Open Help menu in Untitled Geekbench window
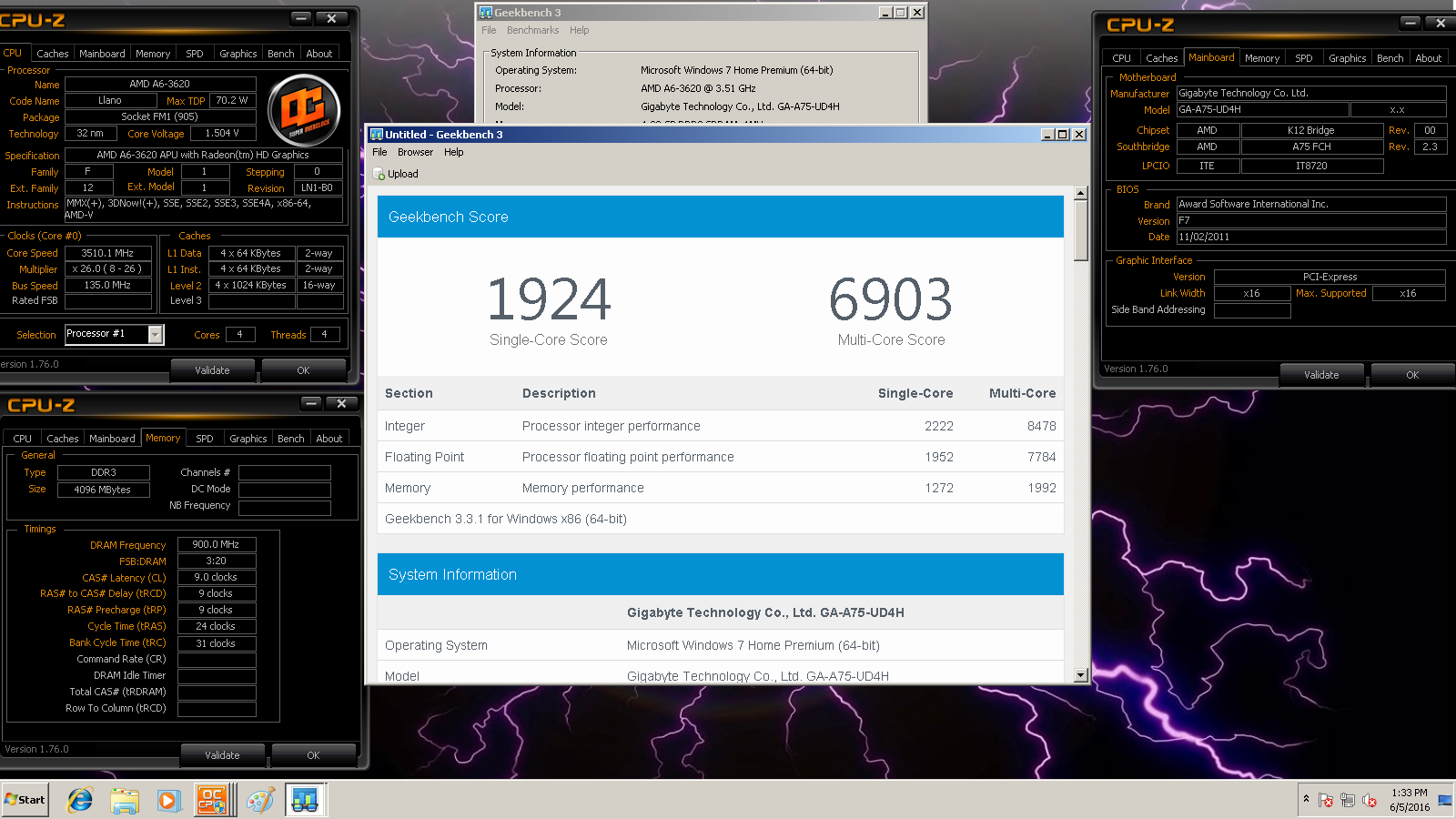 (454, 152)
